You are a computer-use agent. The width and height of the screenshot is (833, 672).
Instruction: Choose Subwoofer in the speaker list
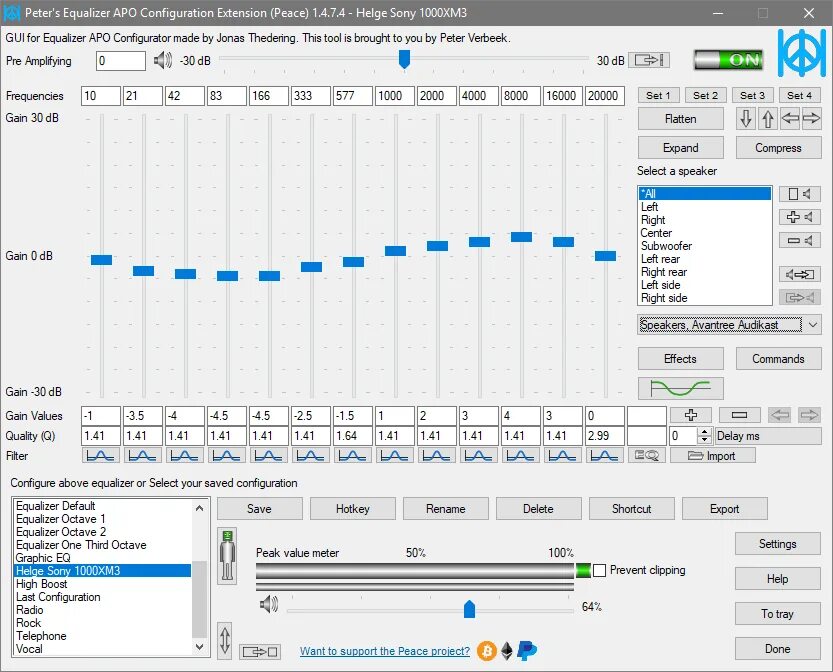pyautogui.click(x=704, y=246)
